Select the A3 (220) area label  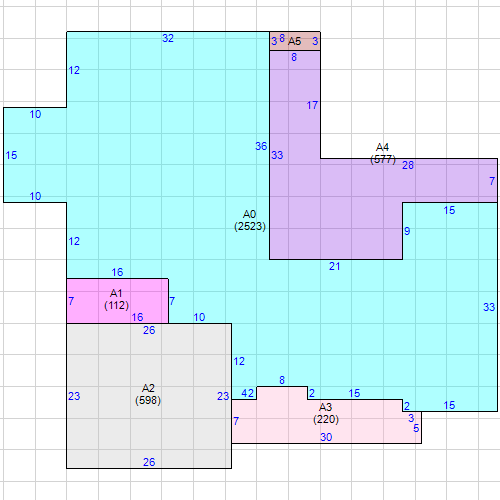[x=326, y=413]
